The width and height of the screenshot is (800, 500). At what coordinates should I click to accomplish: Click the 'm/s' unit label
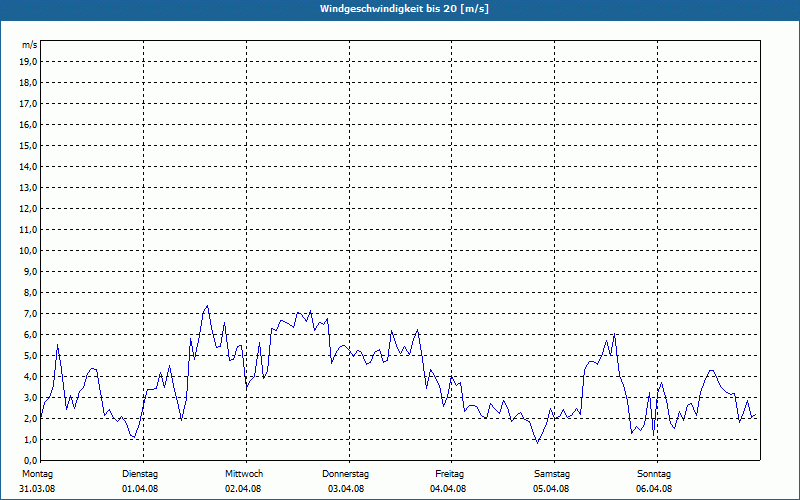pos(30,45)
